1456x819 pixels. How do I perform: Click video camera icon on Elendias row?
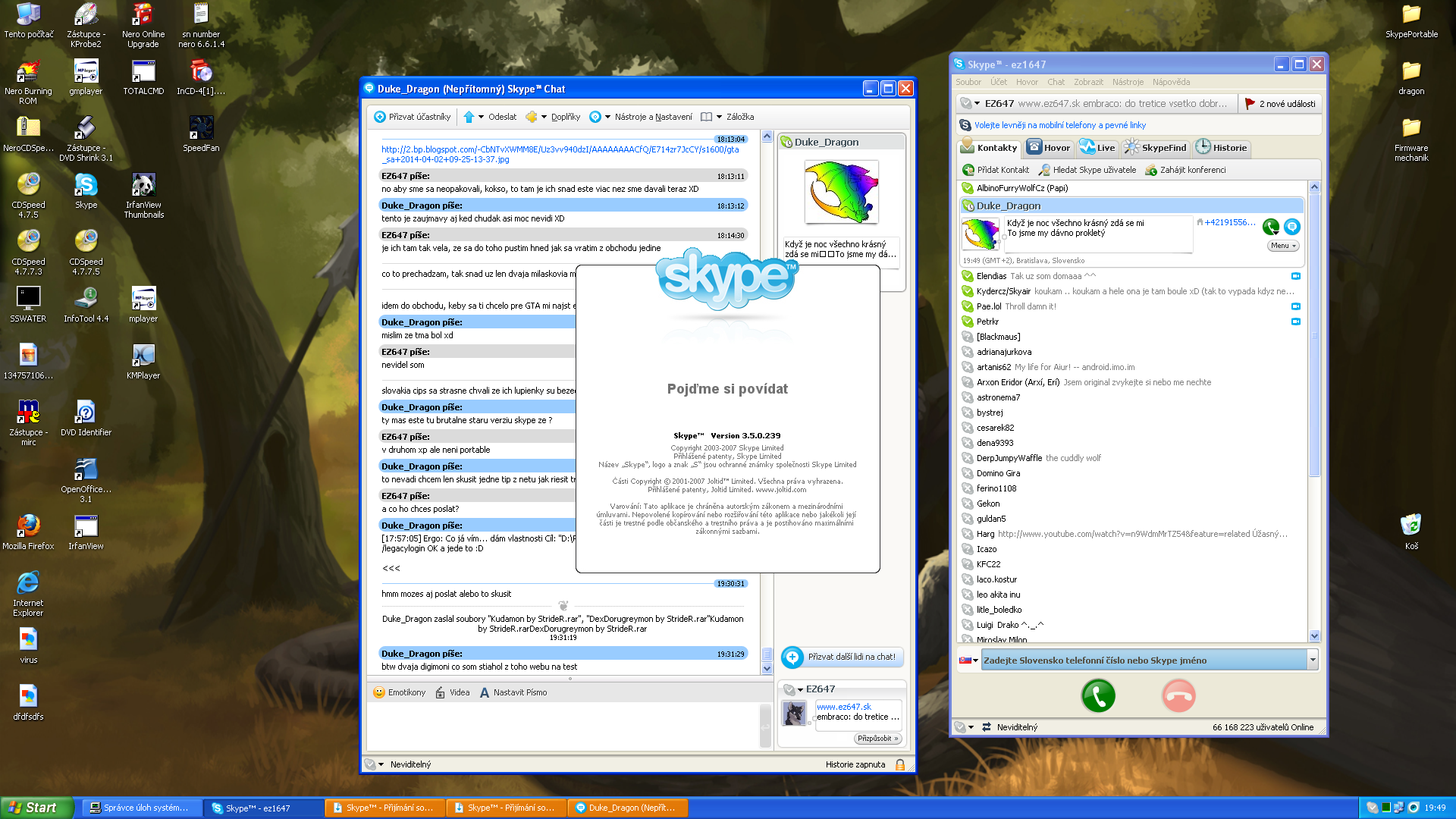(1296, 276)
